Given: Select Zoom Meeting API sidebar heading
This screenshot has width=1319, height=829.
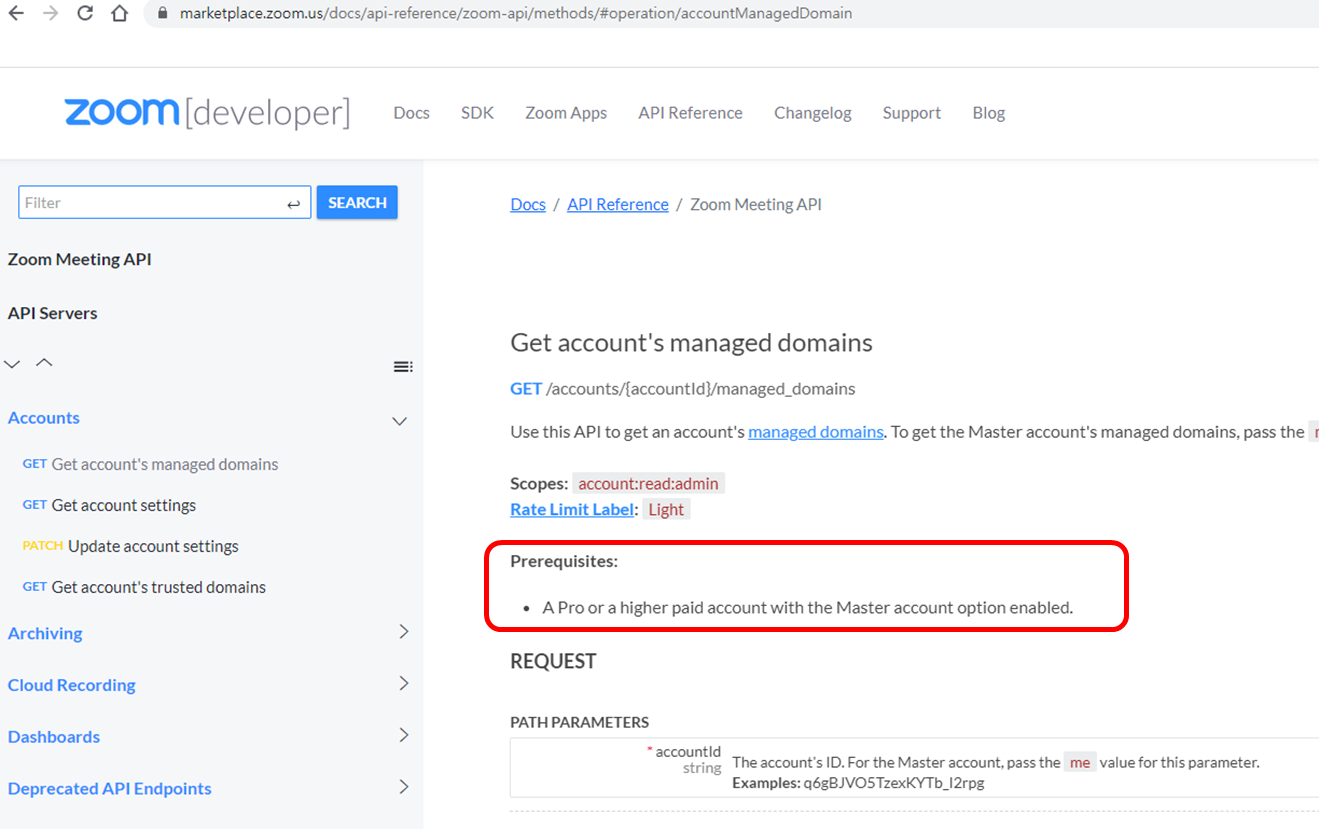Looking at the screenshot, I should (80, 259).
